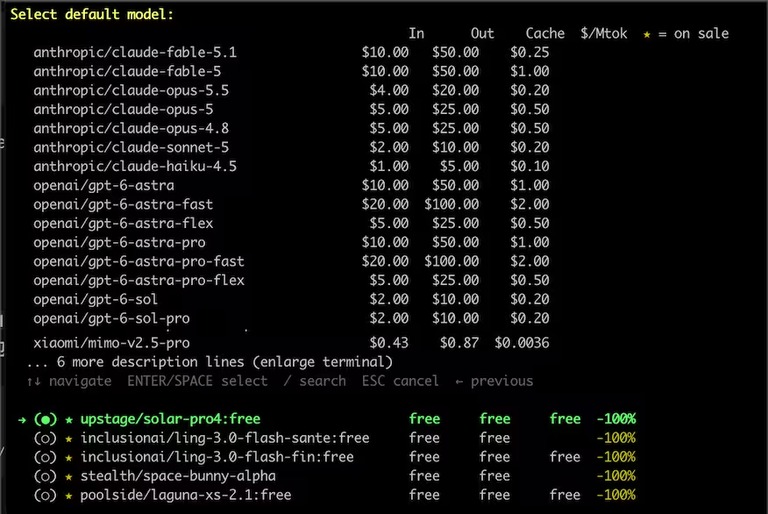The height and width of the screenshot is (514, 768).
Task: Click upstage/solar-pro4:free model name
Action: coord(170,419)
